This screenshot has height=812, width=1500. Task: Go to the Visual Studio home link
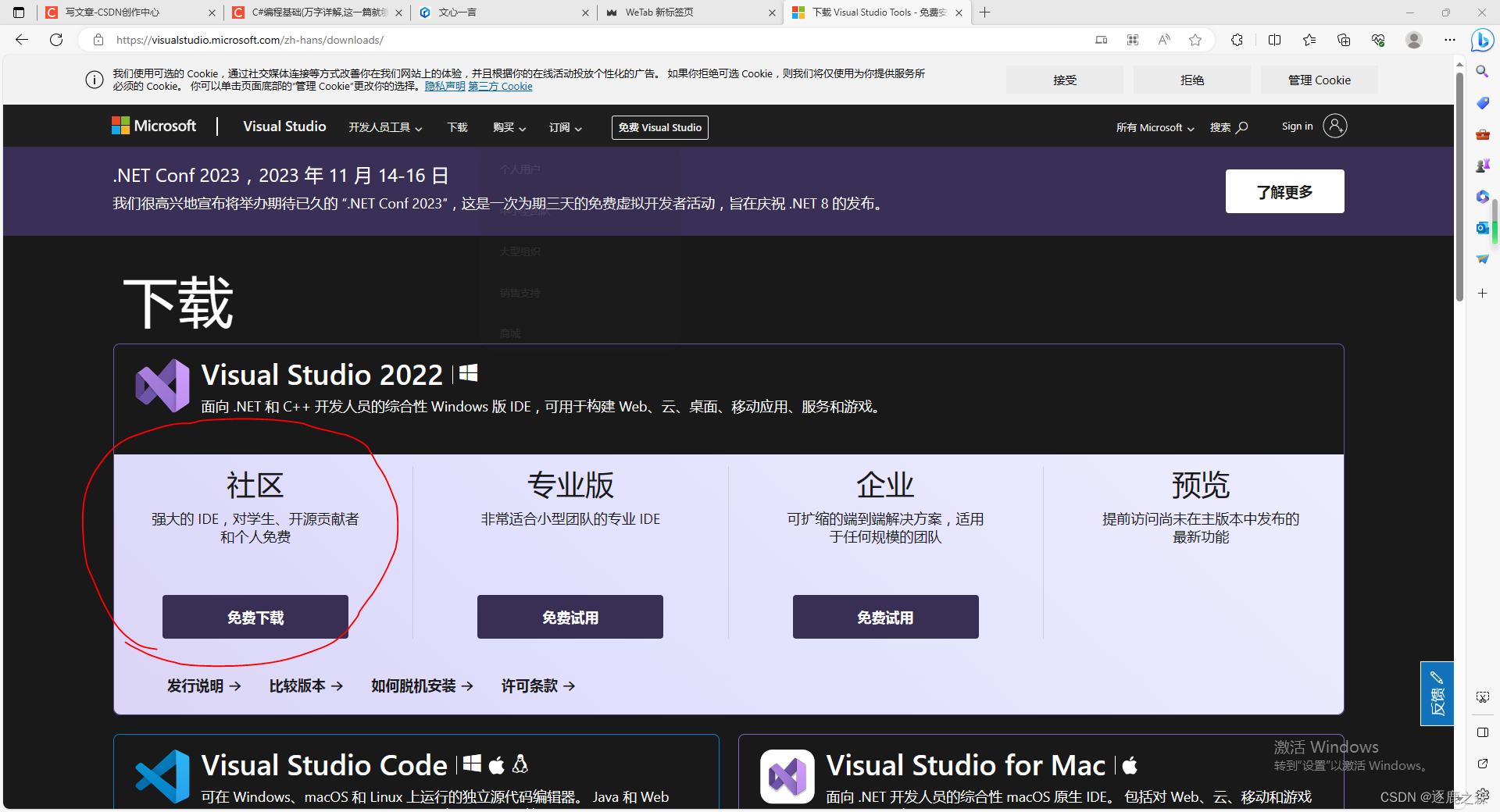pyautogui.click(x=284, y=126)
